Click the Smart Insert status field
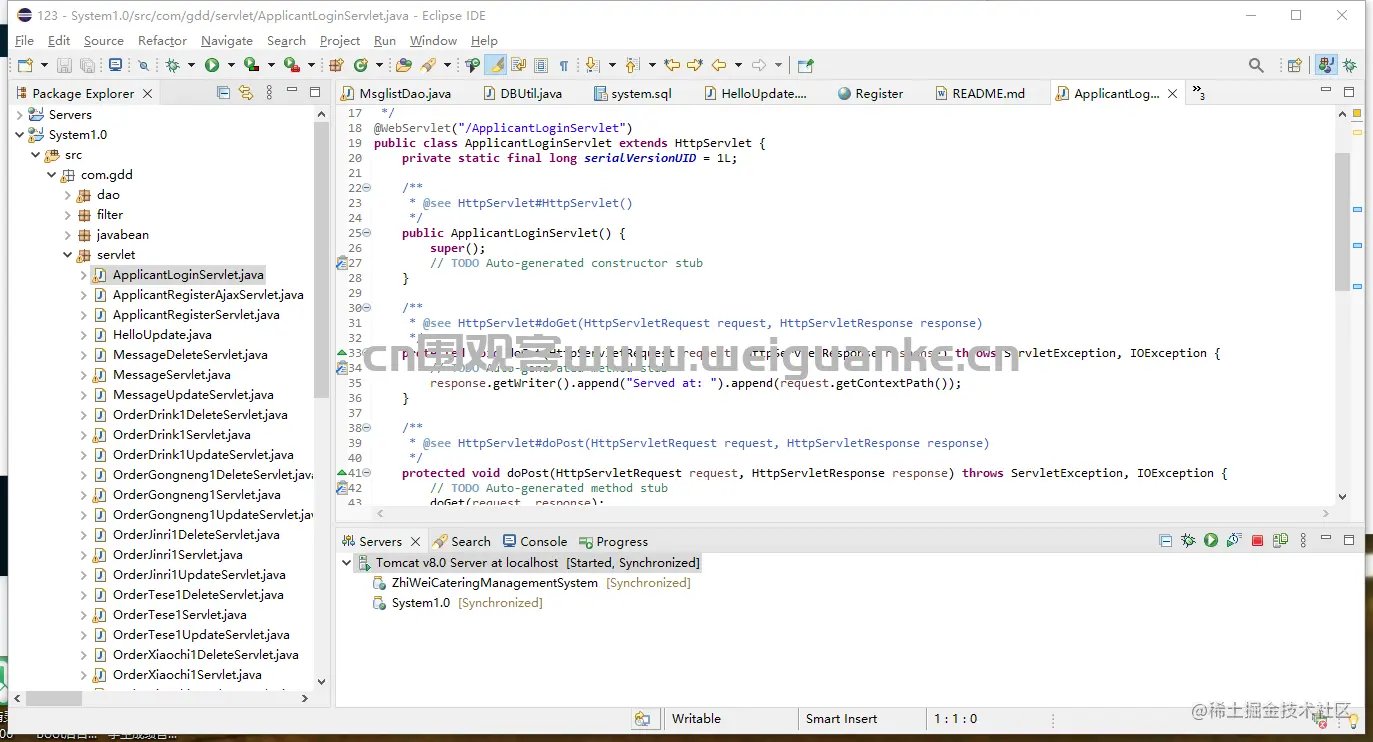 point(842,718)
